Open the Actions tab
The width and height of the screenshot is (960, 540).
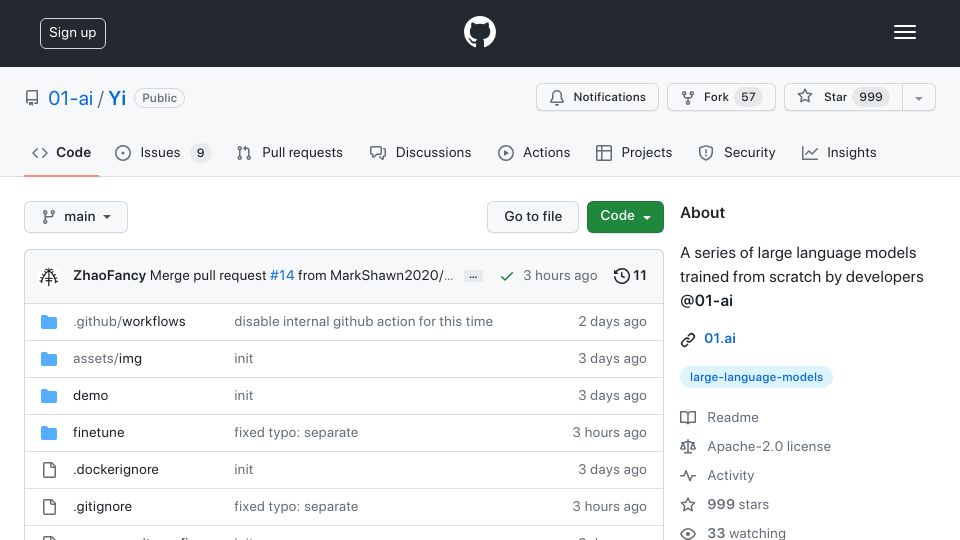pos(534,152)
